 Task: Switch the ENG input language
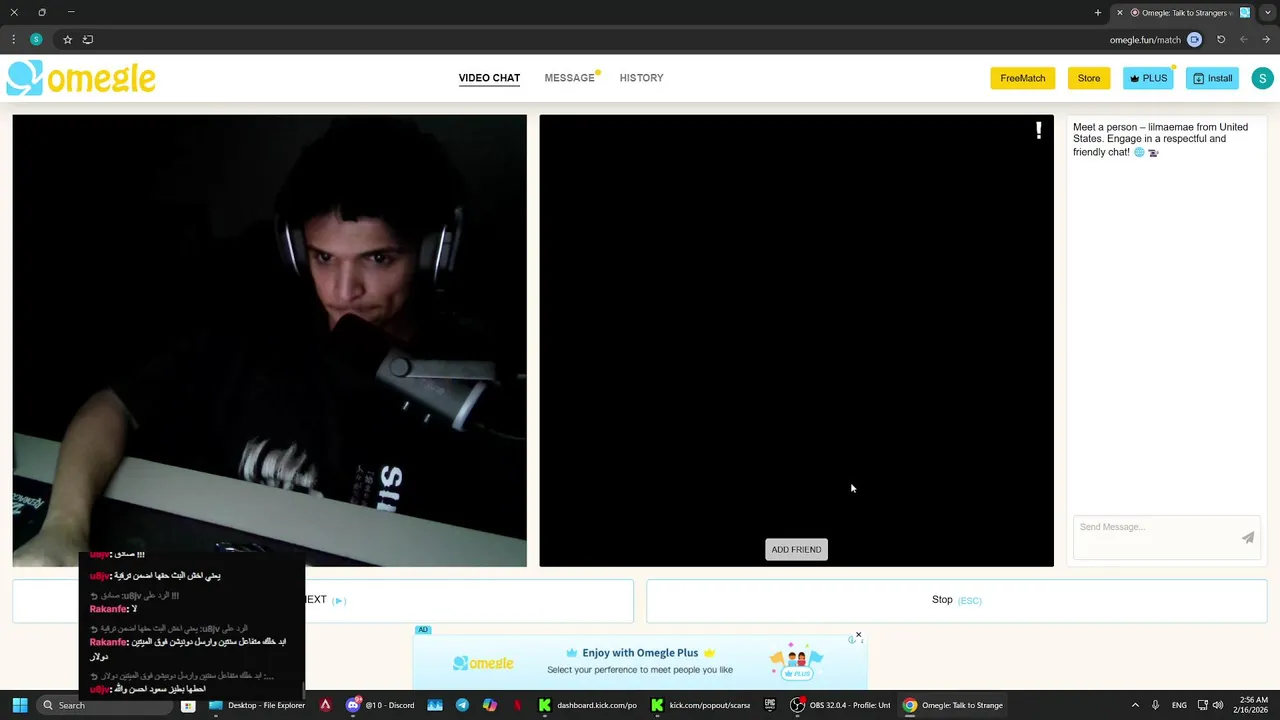(x=1180, y=705)
